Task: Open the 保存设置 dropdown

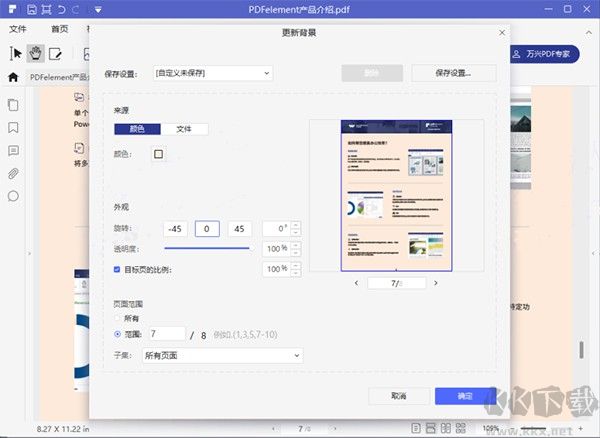Action: (x=213, y=73)
